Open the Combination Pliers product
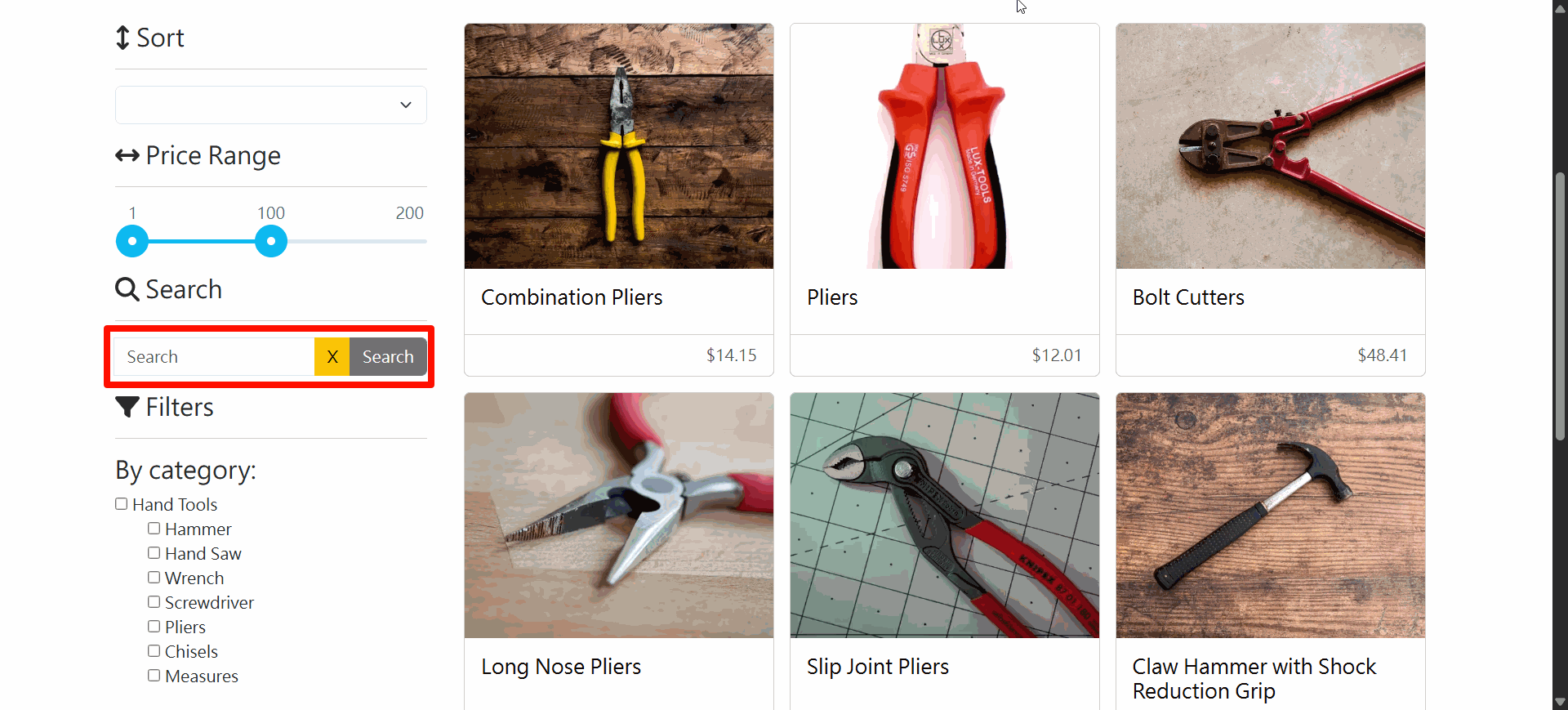 click(x=619, y=199)
